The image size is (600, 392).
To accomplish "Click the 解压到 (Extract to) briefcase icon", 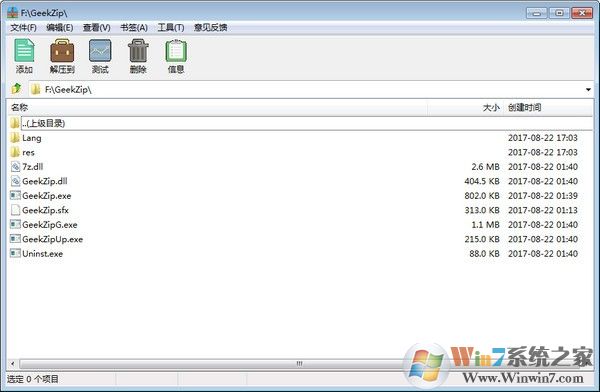I will click(x=62, y=51).
